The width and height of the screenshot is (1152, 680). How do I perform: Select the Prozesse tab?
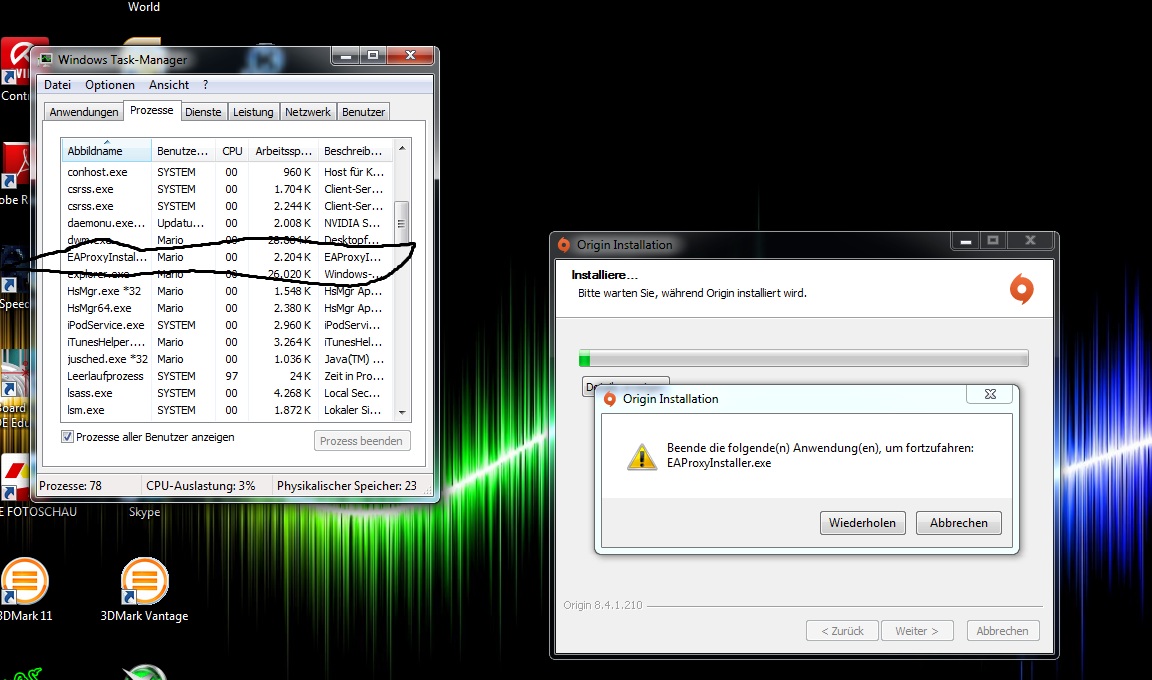(x=151, y=110)
